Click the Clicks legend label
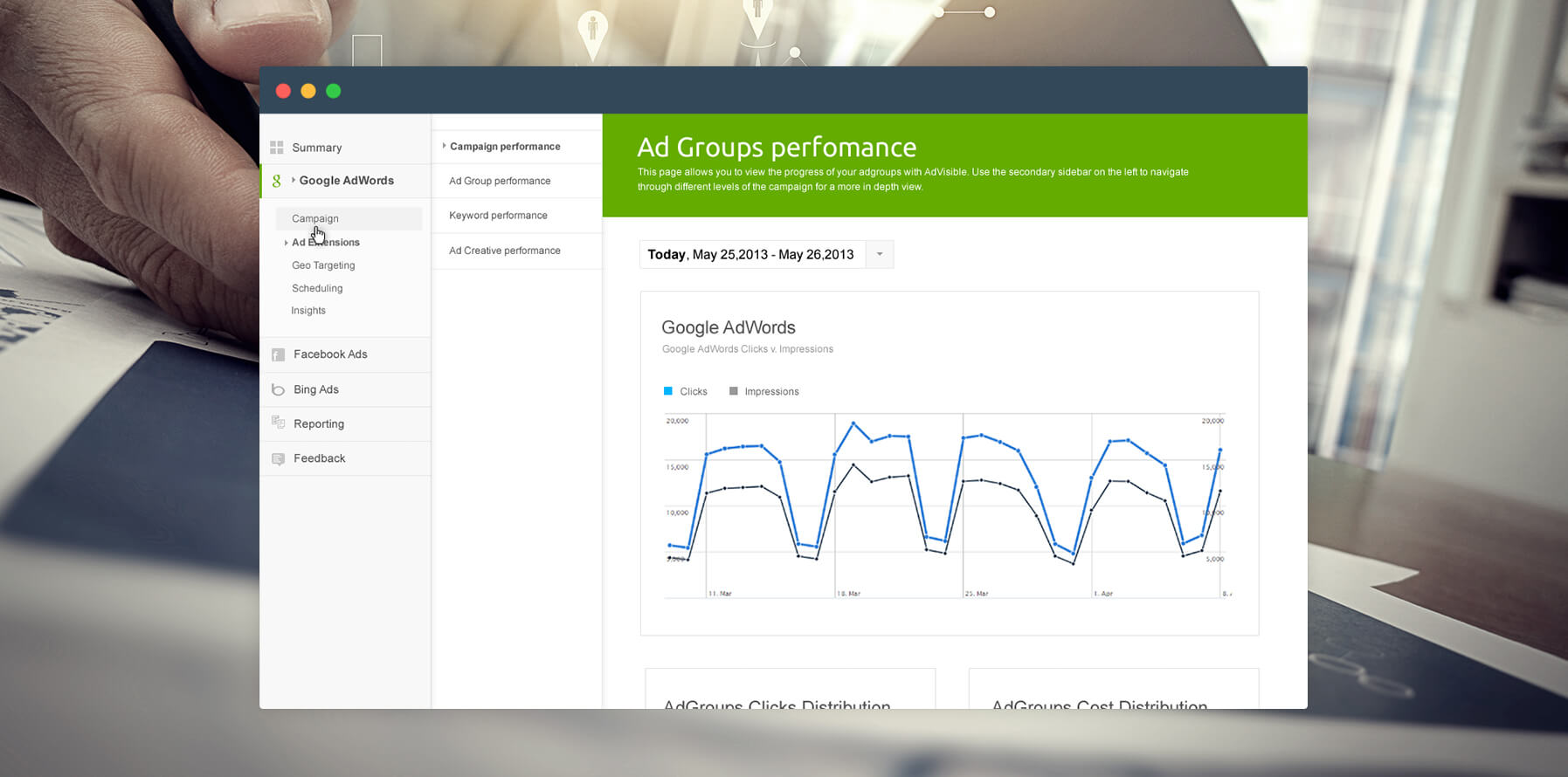 point(694,391)
